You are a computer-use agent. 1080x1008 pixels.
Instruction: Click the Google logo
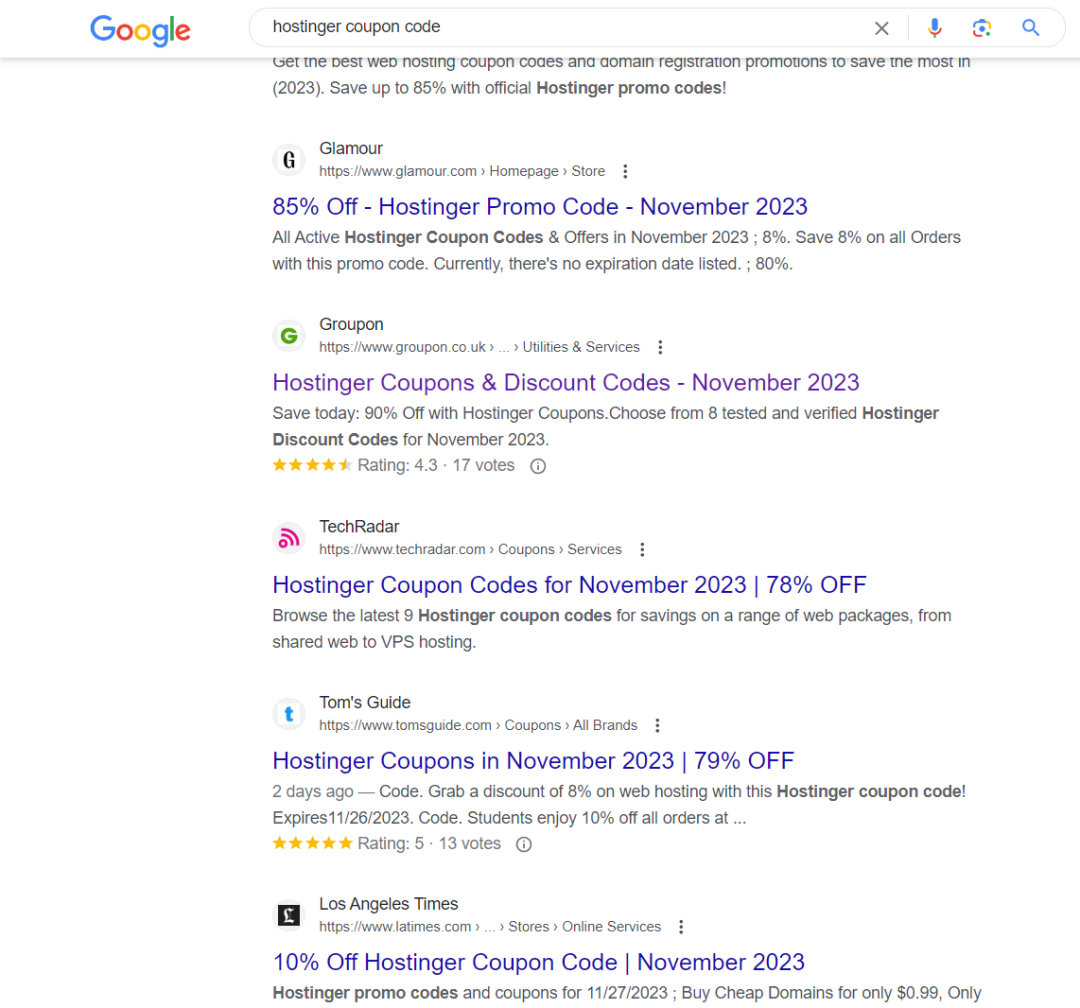click(141, 30)
